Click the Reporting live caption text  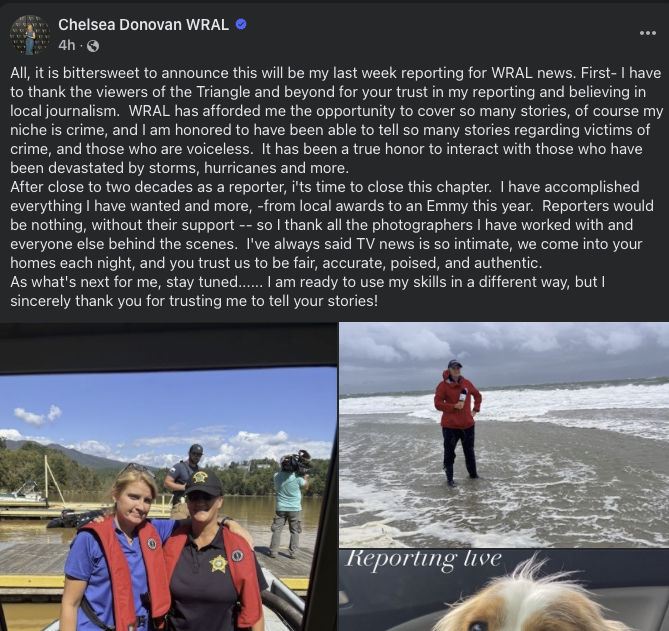click(423, 559)
